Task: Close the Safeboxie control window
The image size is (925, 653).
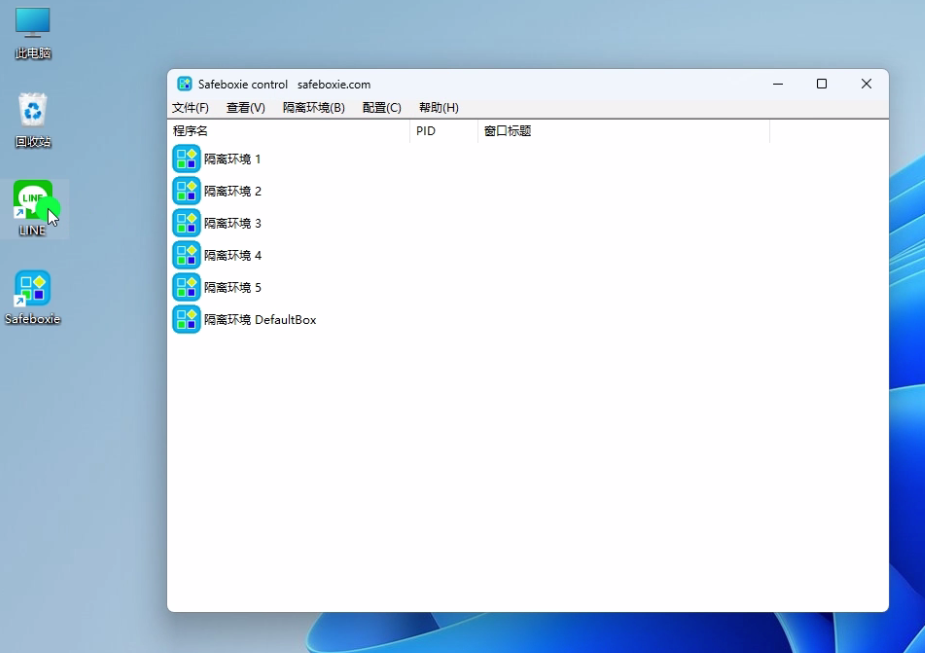Action: pyautogui.click(x=866, y=84)
